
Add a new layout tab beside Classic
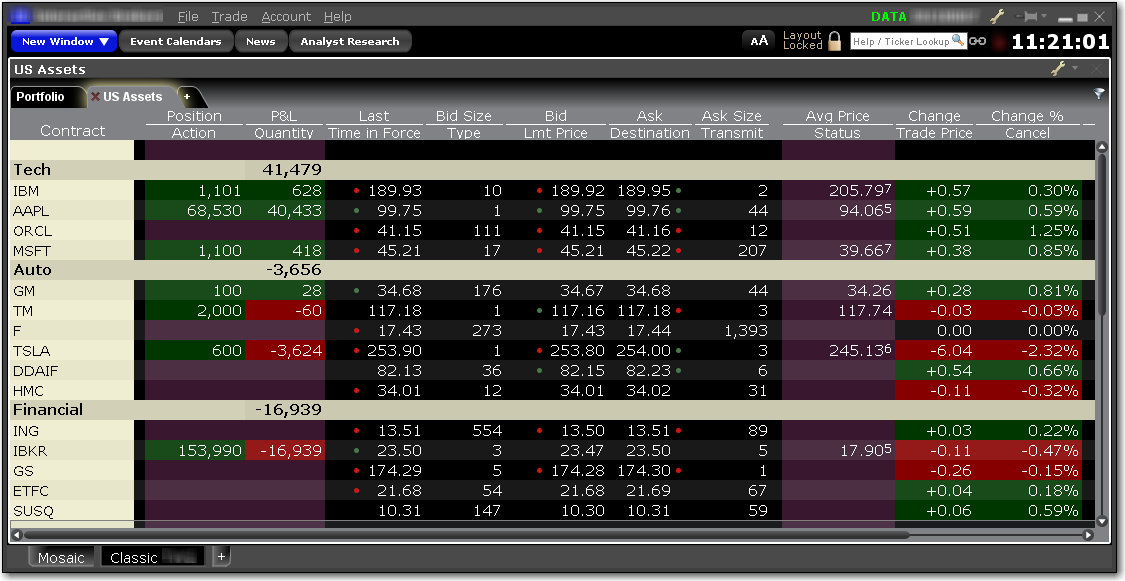(221, 557)
